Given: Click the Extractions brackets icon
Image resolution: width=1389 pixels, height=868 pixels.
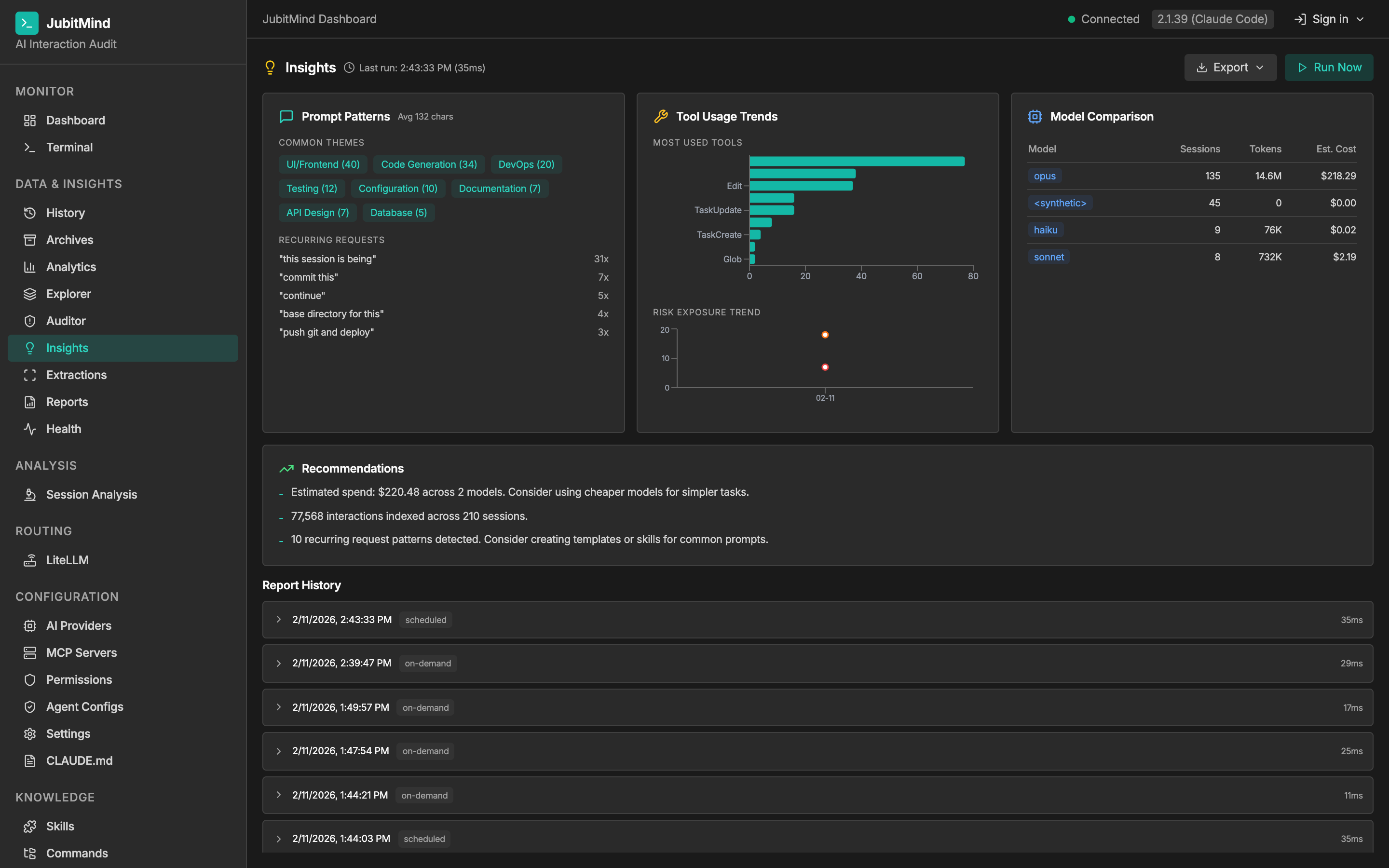Looking at the screenshot, I should [x=30, y=374].
